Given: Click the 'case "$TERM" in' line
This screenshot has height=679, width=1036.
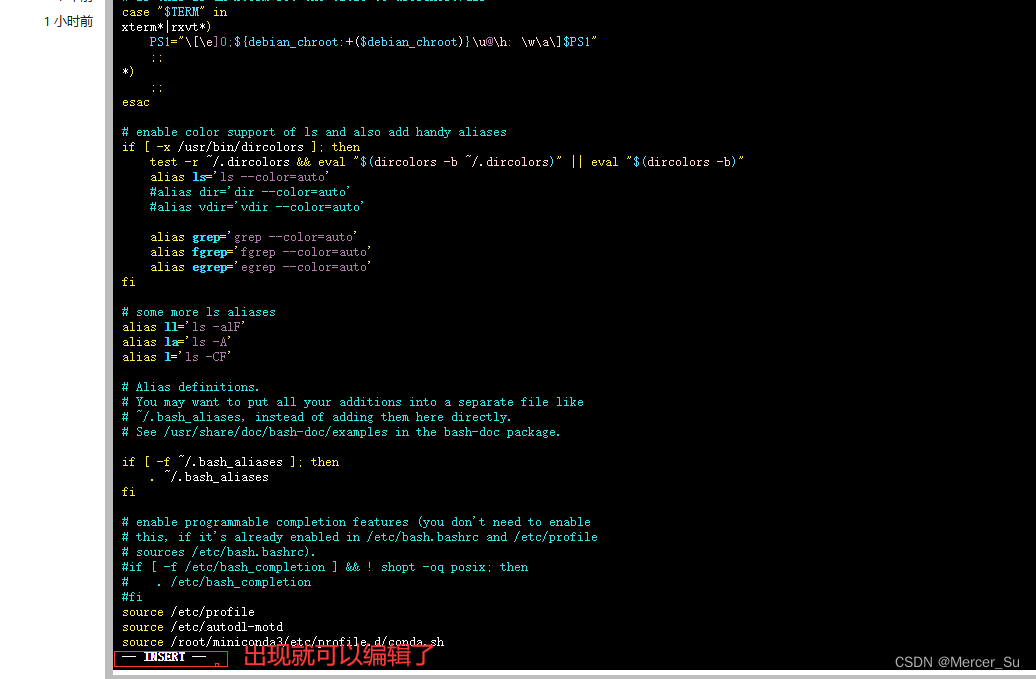Looking at the screenshot, I should [174, 13].
